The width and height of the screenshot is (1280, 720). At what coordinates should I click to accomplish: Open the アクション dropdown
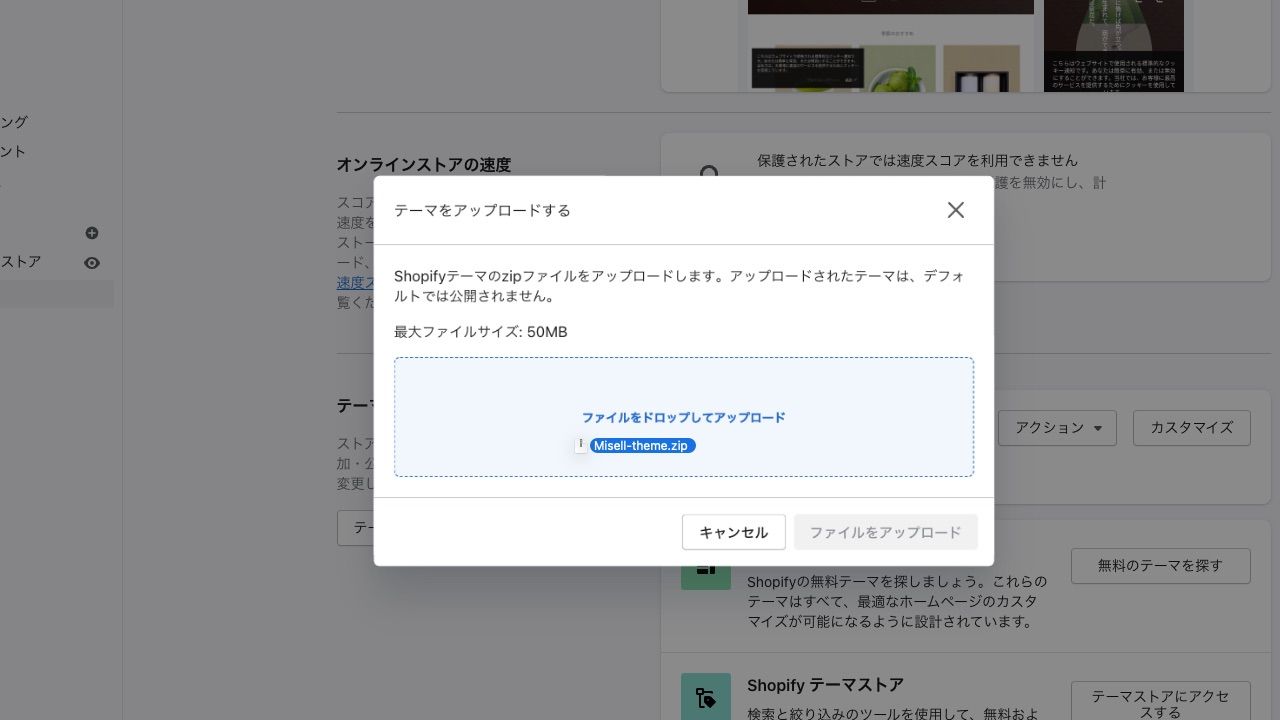pos(1058,428)
